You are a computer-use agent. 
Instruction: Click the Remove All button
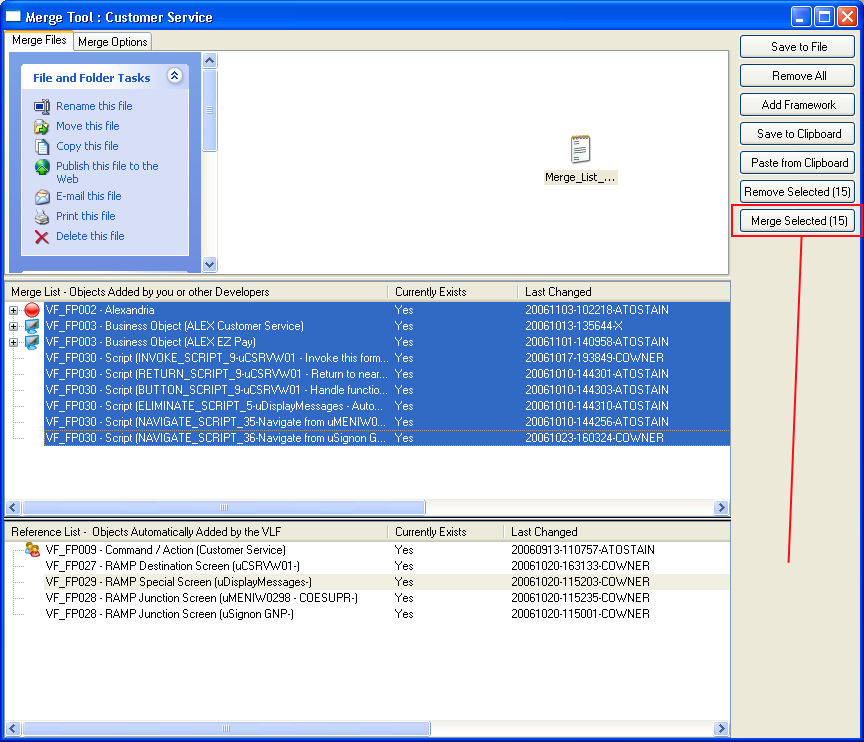tap(797, 76)
